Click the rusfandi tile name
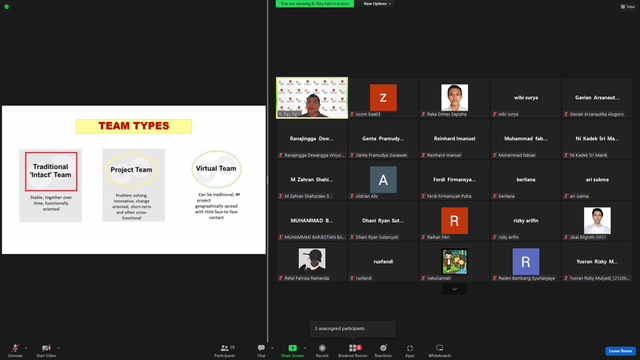The image size is (640, 360). (383, 261)
